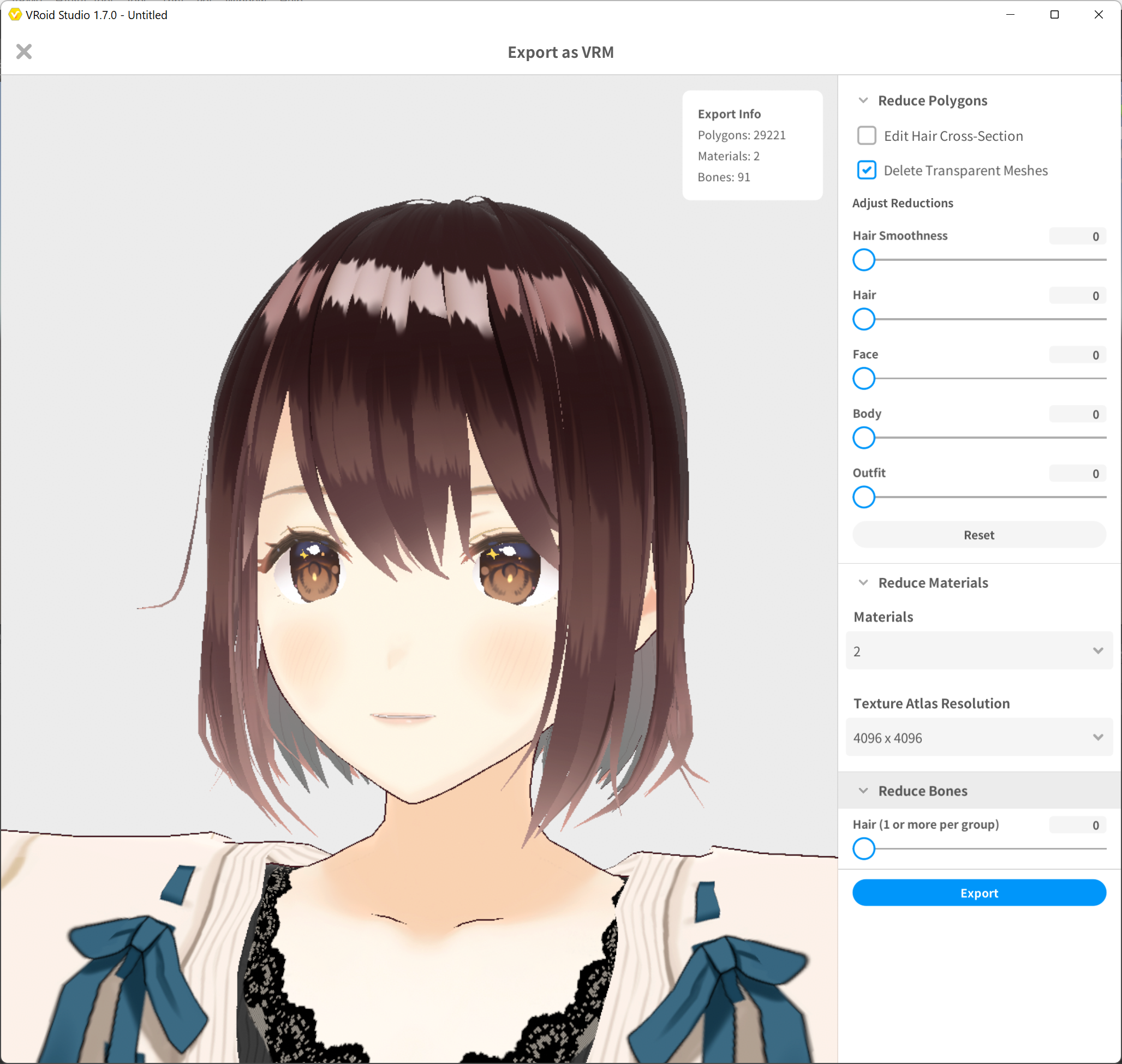
Task: Toggle the Edit Hair Cross-Section option
Action: 866,136
